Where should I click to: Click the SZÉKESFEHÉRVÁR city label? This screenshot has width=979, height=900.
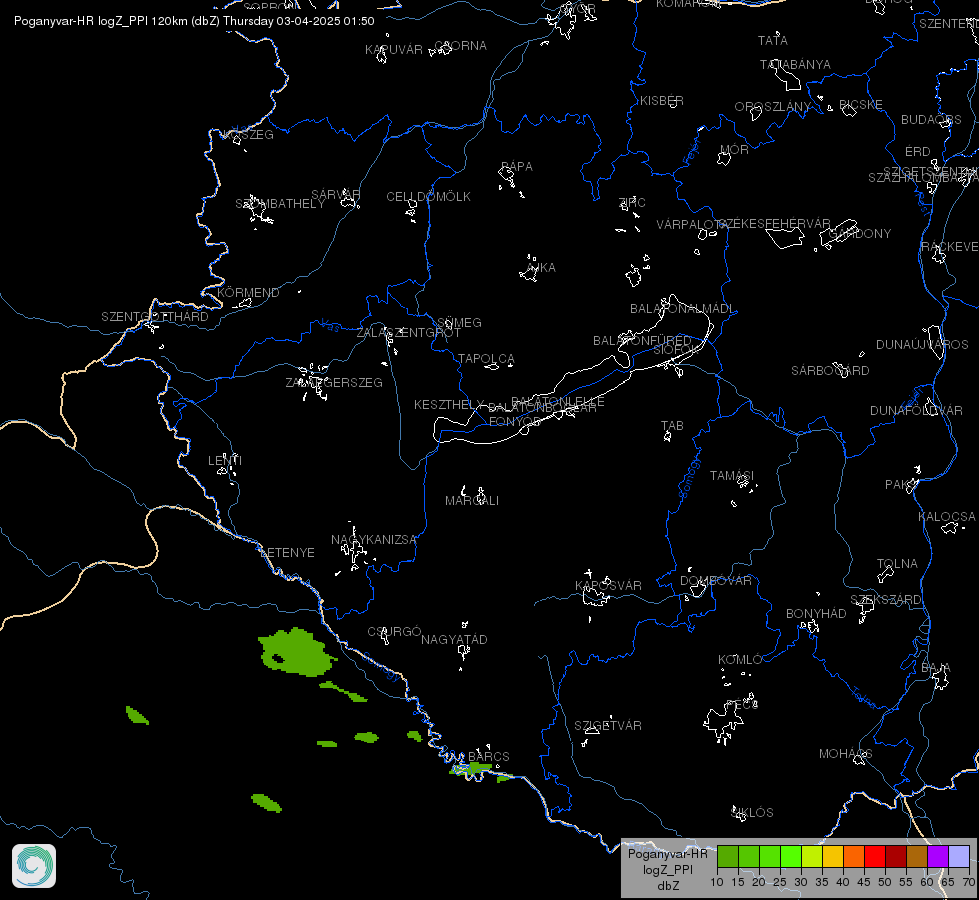click(774, 224)
